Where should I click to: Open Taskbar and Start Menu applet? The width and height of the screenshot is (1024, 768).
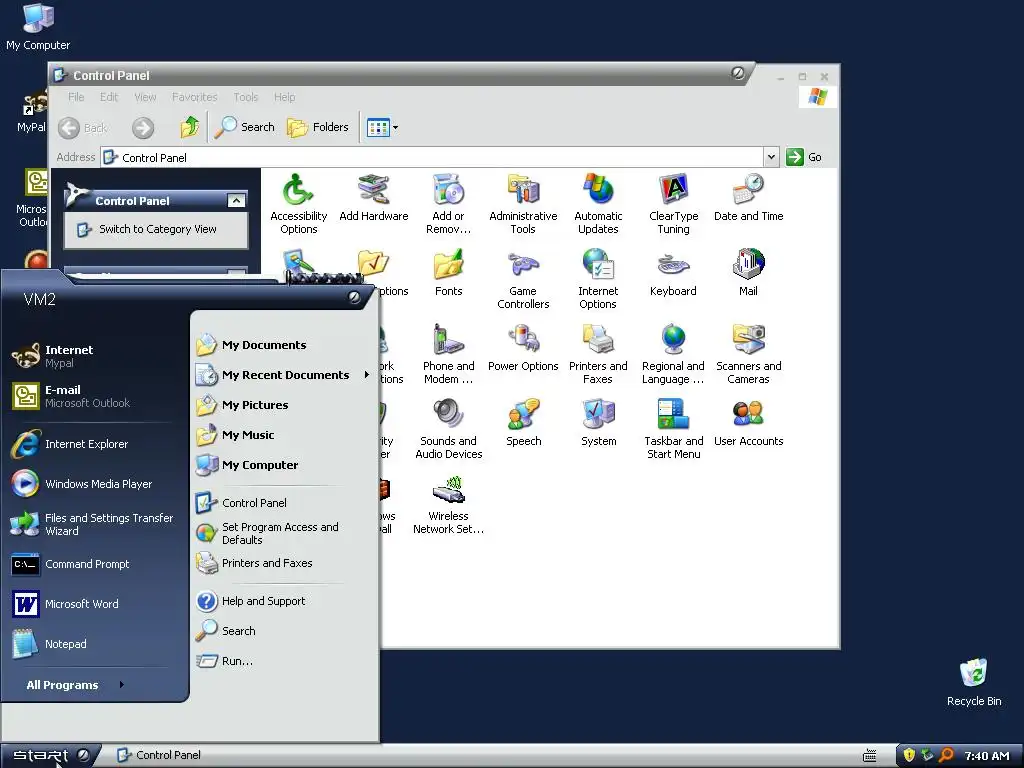(673, 429)
